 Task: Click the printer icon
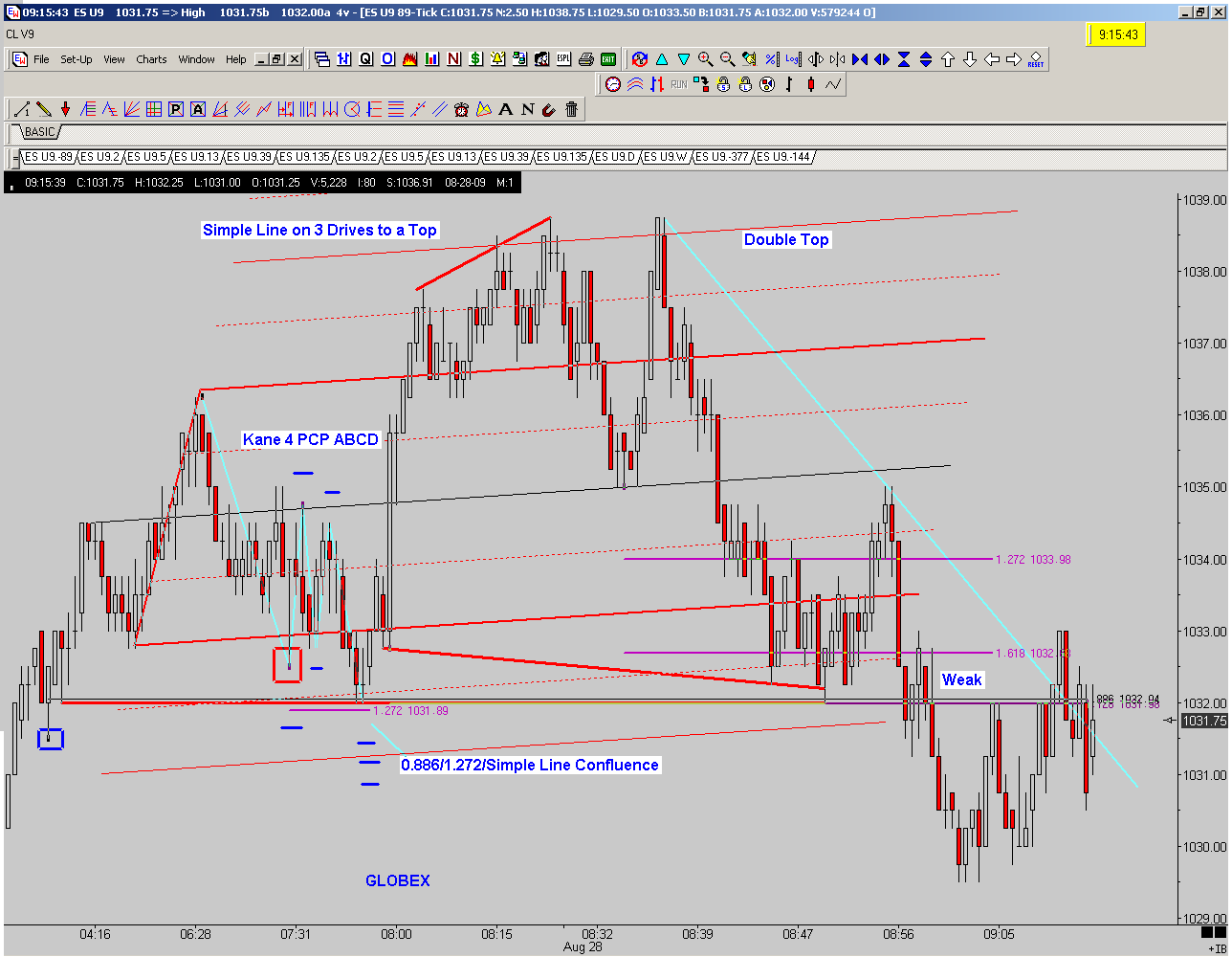(585, 59)
